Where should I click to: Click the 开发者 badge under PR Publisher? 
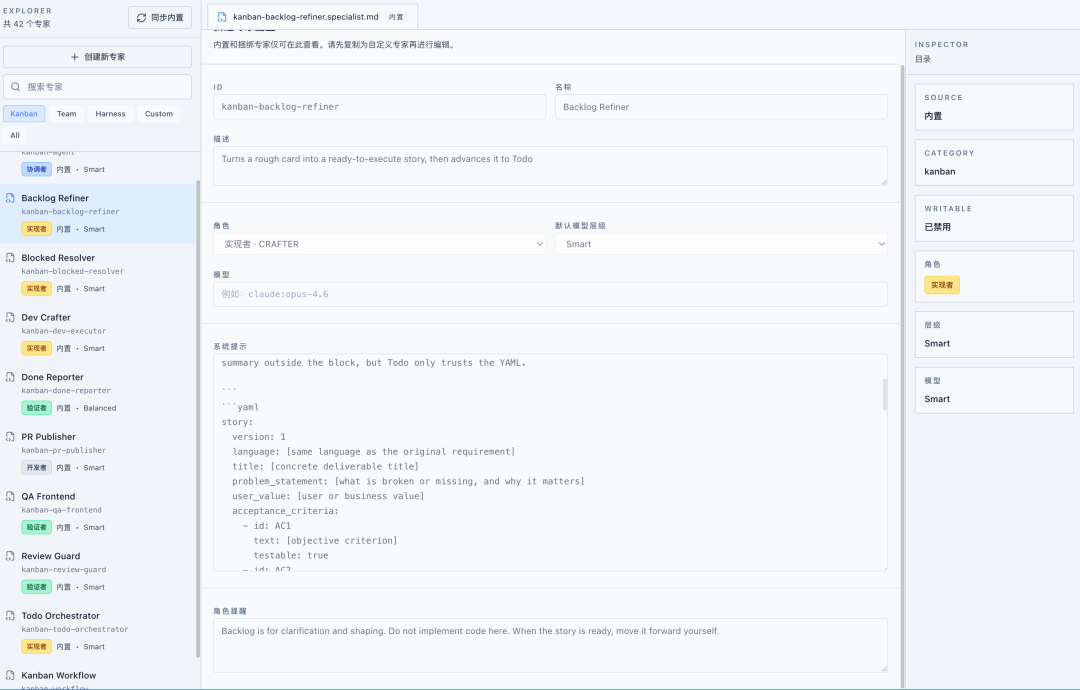(x=37, y=468)
